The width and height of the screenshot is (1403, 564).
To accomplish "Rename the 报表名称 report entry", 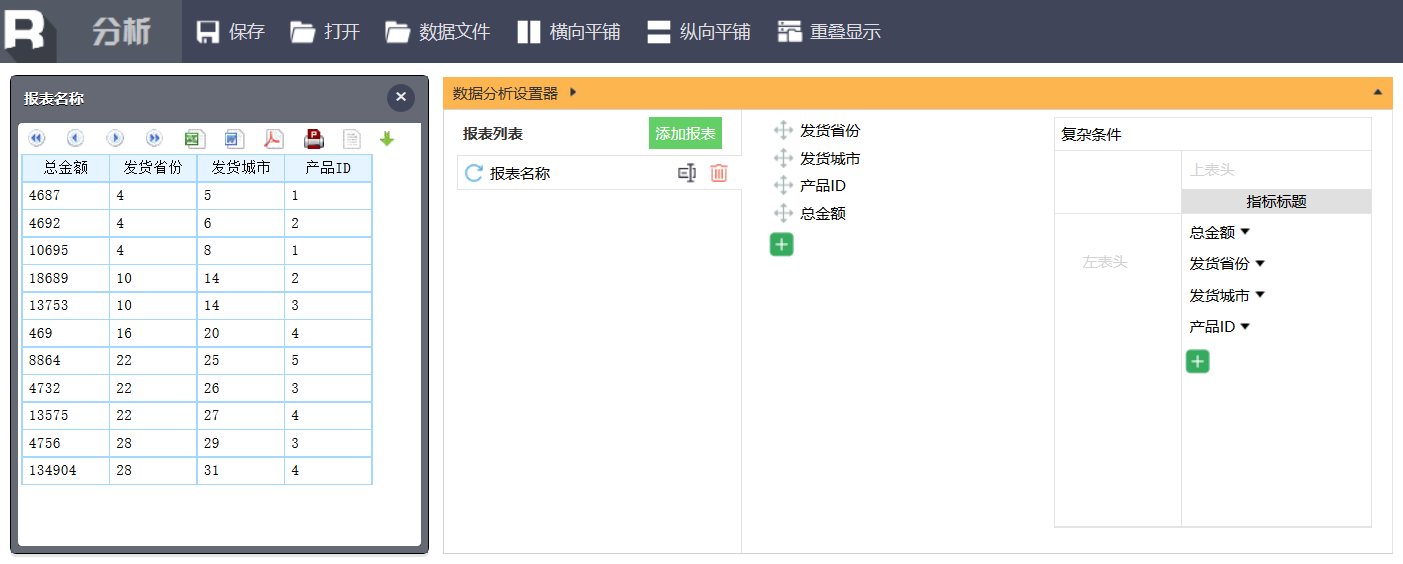I will pos(686,173).
